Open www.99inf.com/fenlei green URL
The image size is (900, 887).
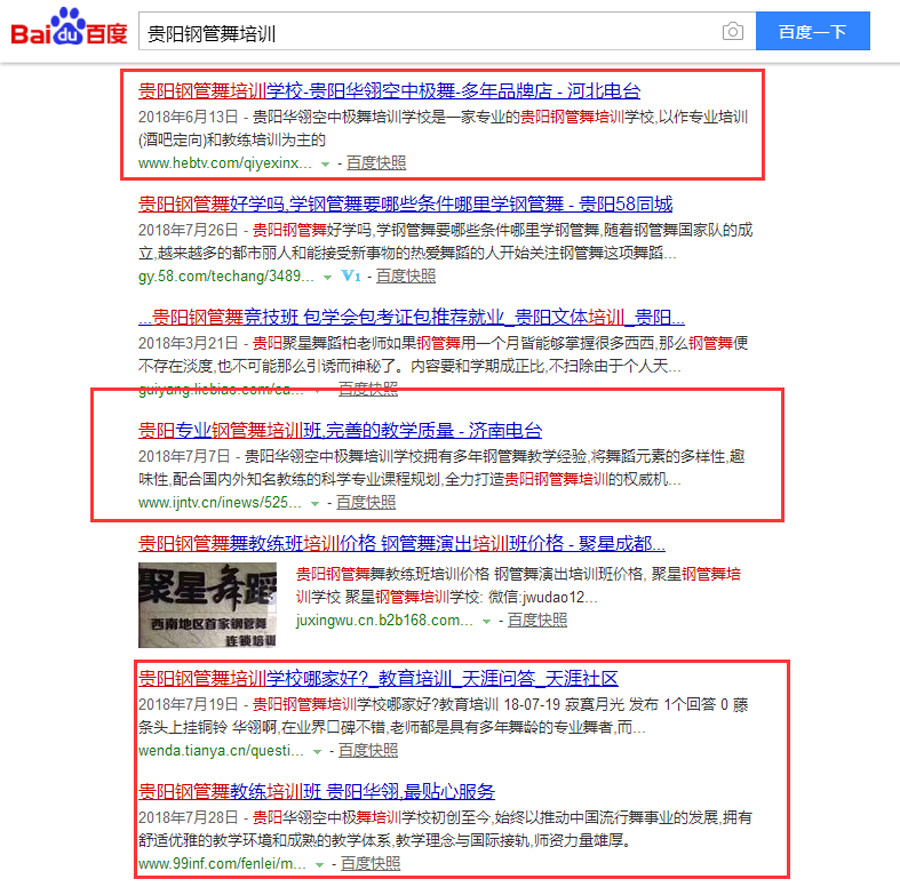point(222,863)
